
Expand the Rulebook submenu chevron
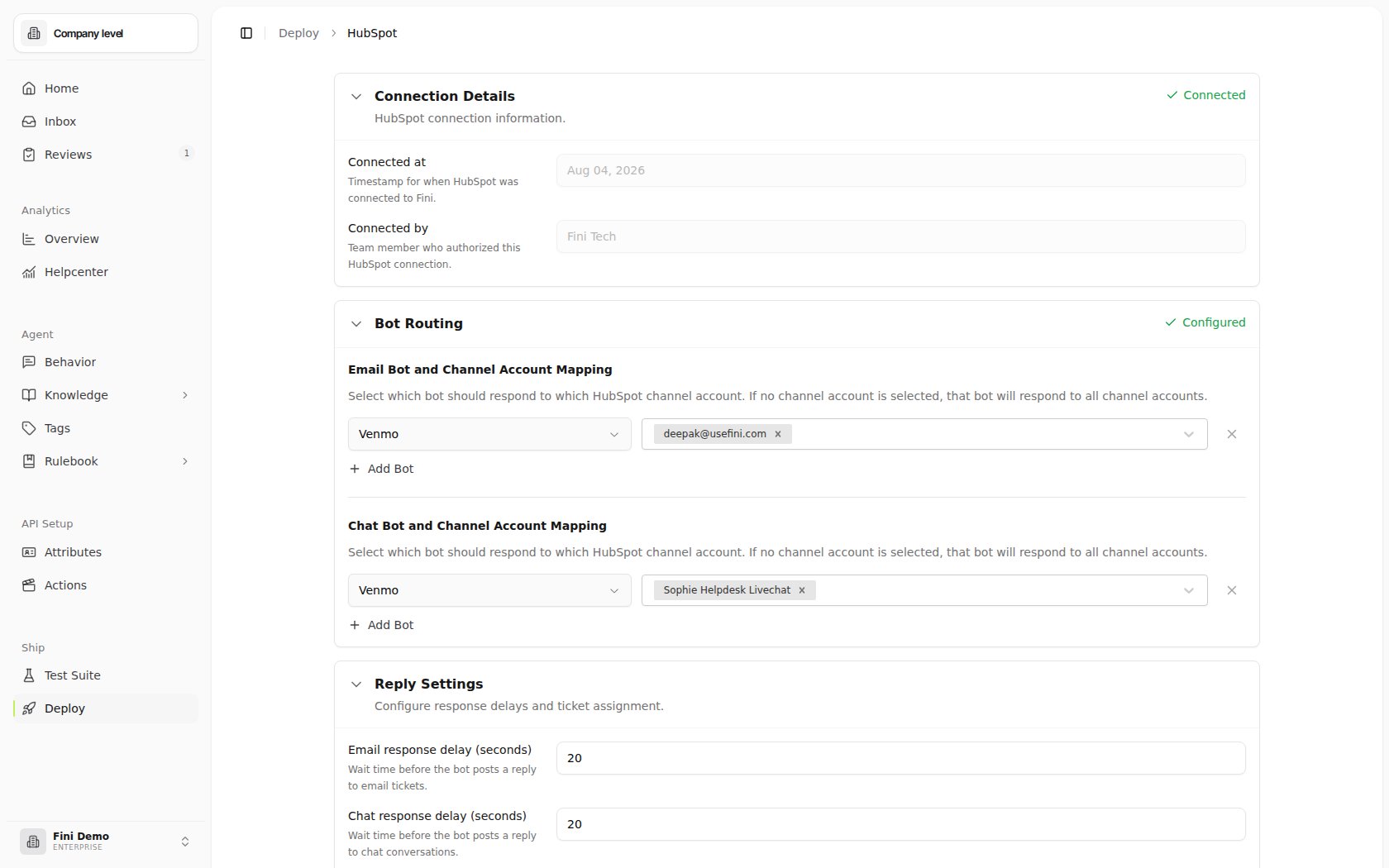185,461
